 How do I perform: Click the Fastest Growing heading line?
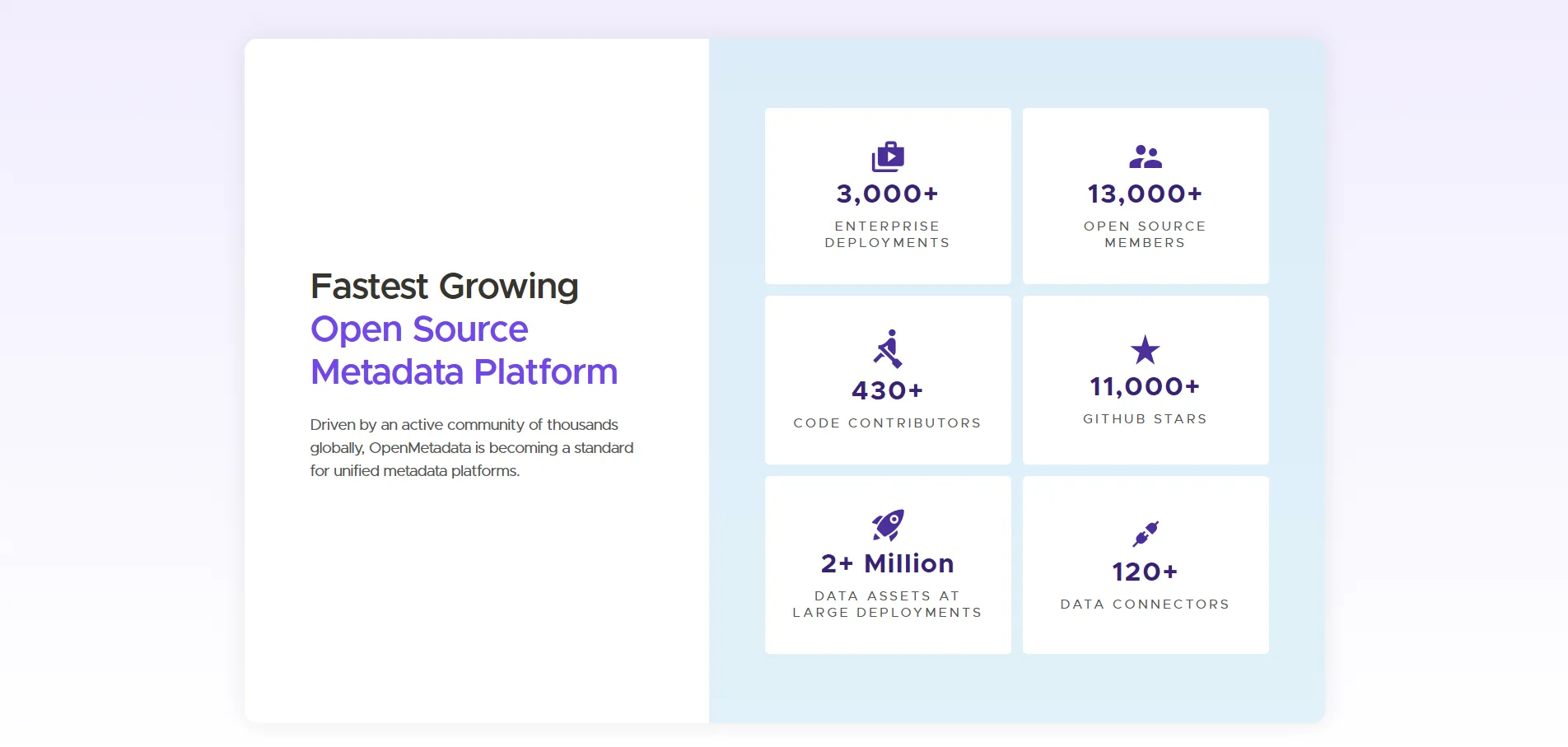tap(444, 287)
